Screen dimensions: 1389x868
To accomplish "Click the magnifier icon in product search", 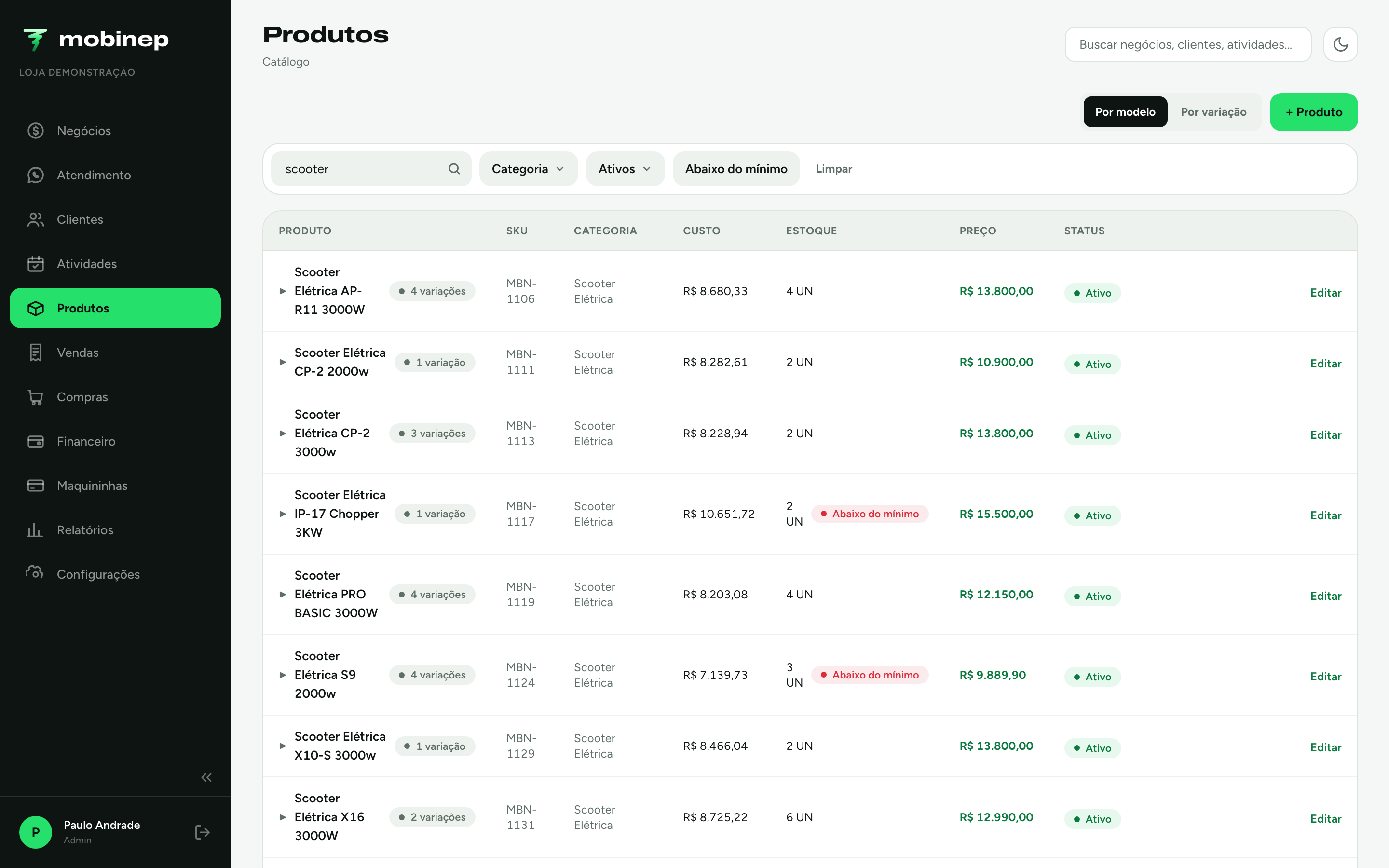I will pos(454,169).
